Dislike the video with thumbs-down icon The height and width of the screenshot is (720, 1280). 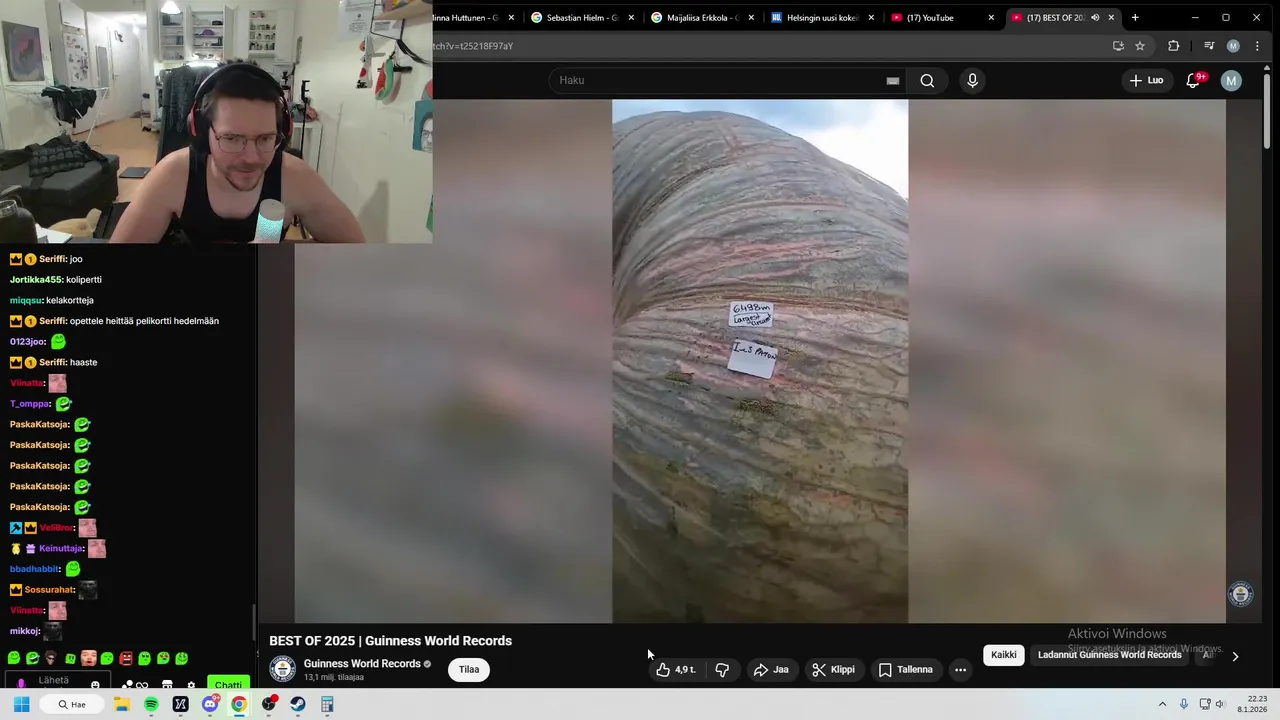[722, 670]
